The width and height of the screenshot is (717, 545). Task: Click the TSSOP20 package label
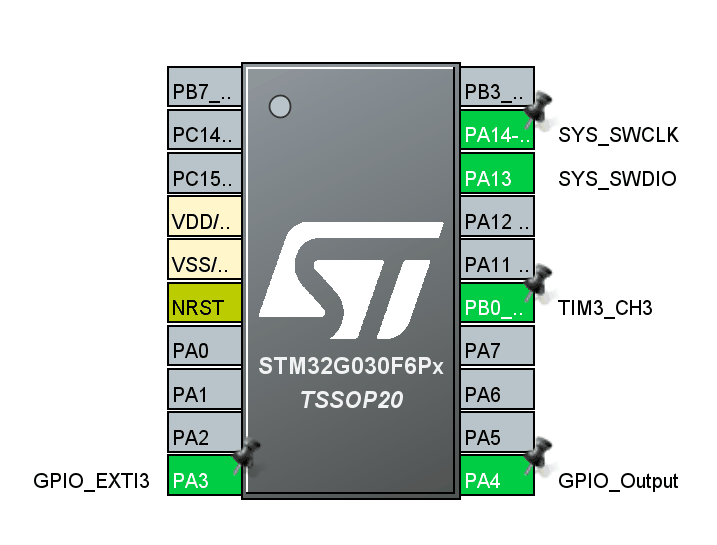[x=352, y=400]
